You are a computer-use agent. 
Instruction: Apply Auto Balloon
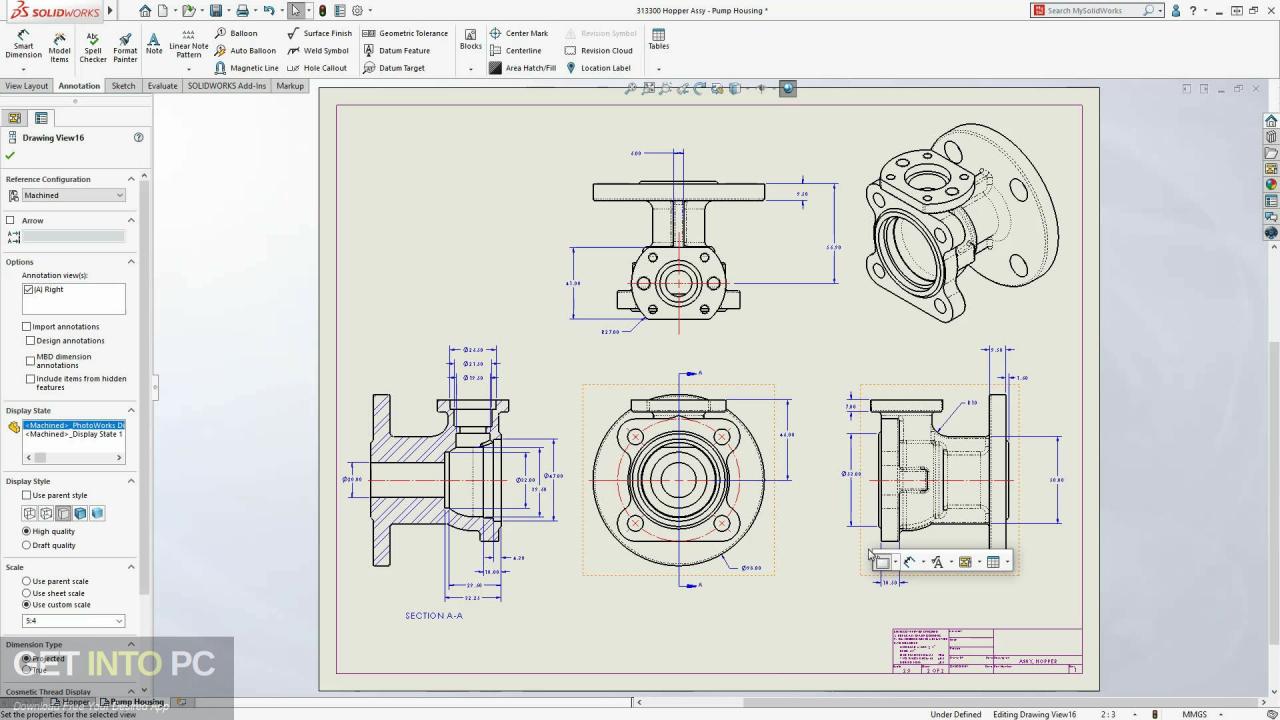[x=245, y=50]
